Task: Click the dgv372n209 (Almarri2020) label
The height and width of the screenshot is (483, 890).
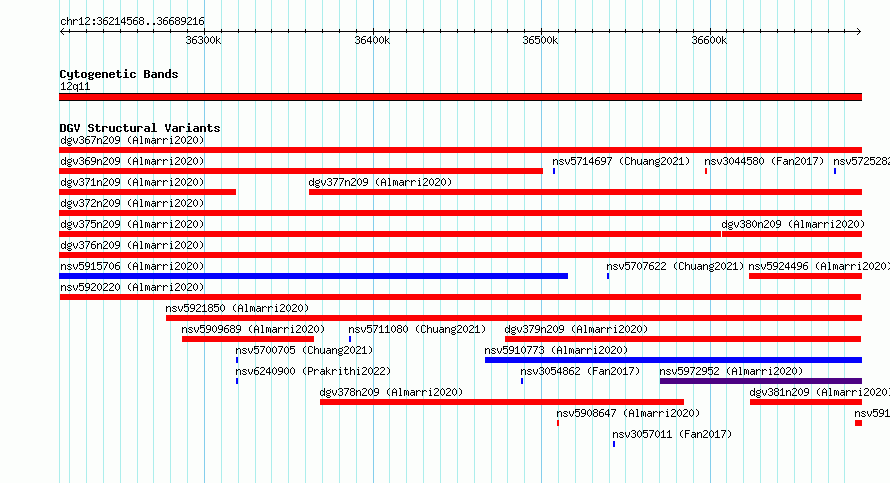Action: 132,203
